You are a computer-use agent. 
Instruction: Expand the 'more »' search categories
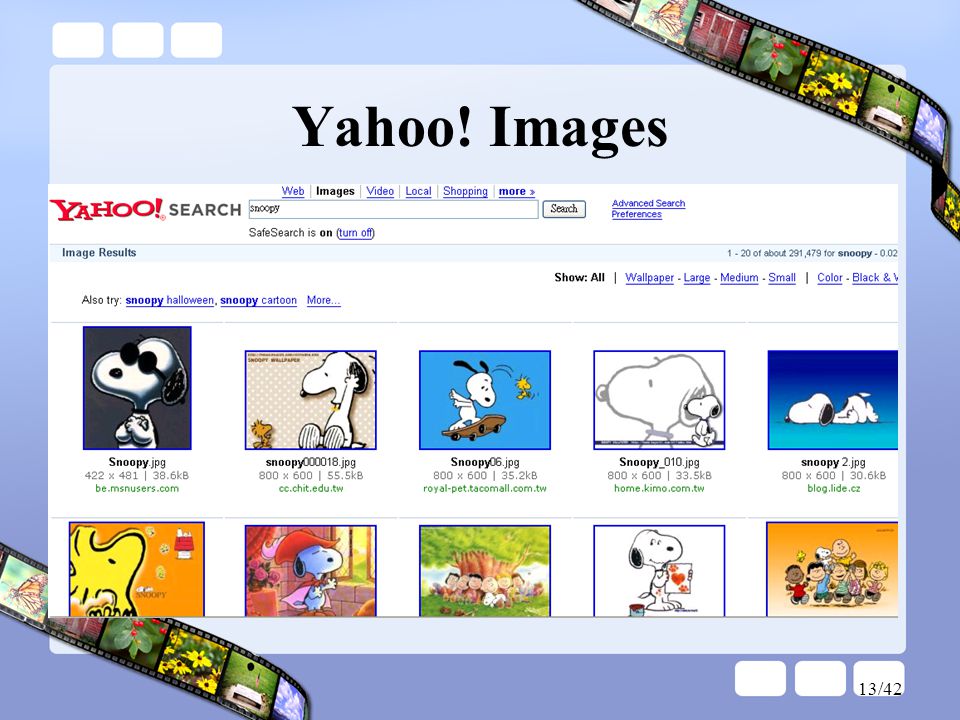(517, 191)
